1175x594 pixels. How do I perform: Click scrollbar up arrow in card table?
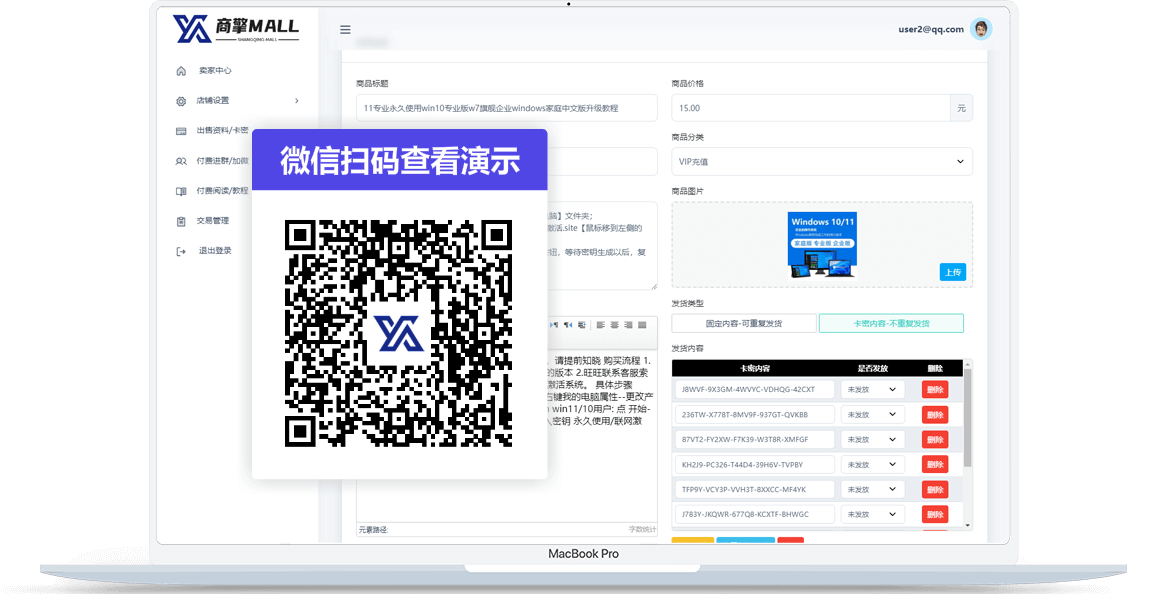(x=967, y=365)
